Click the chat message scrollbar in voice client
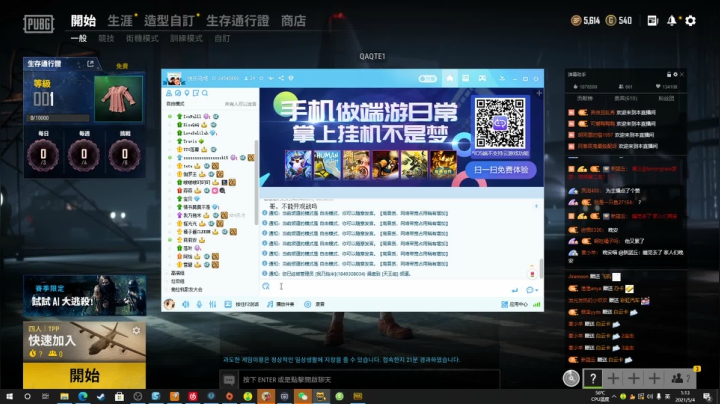 (541, 268)
